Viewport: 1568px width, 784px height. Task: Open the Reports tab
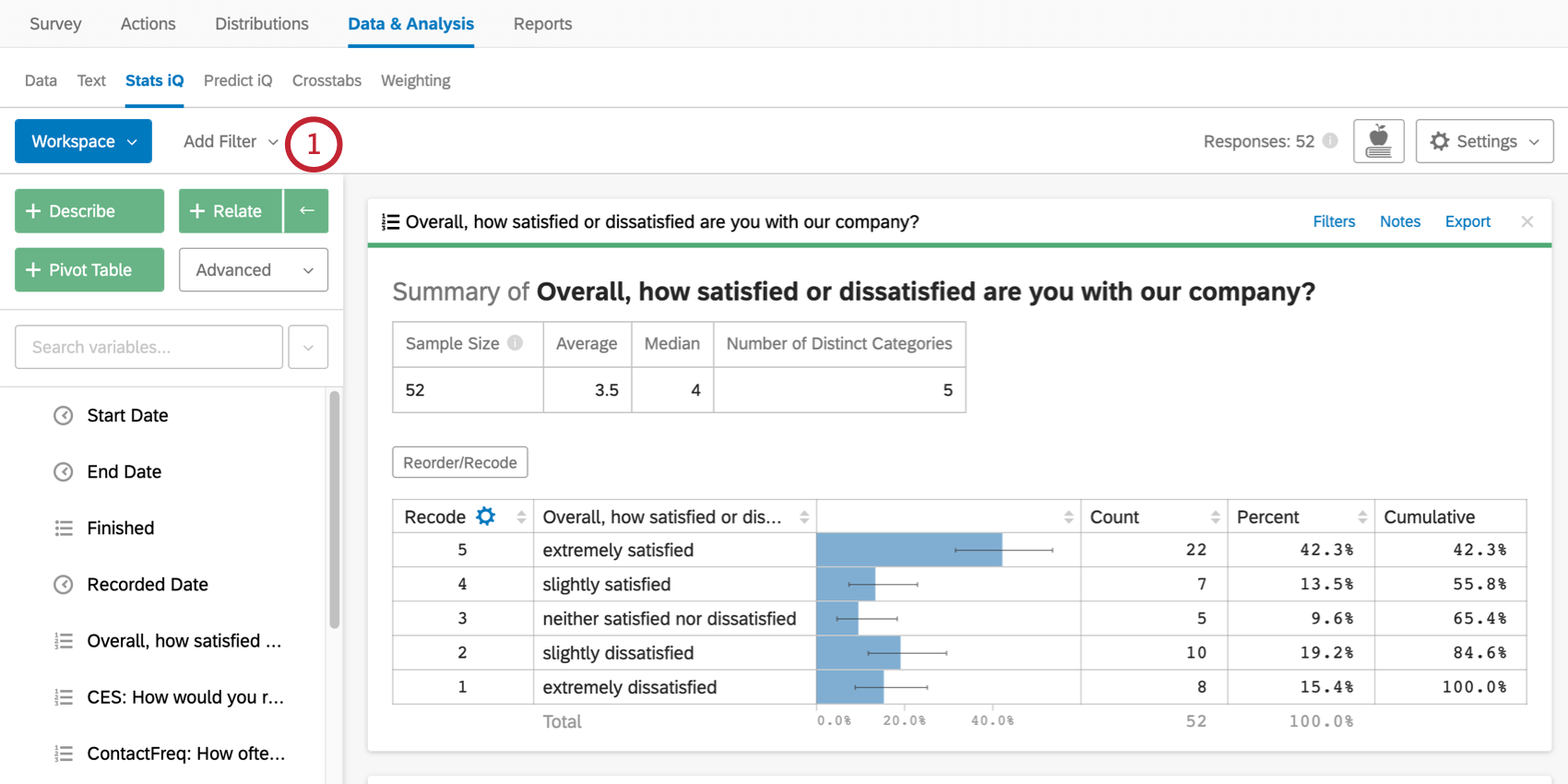pyautogui.click(x=542, y=24)
